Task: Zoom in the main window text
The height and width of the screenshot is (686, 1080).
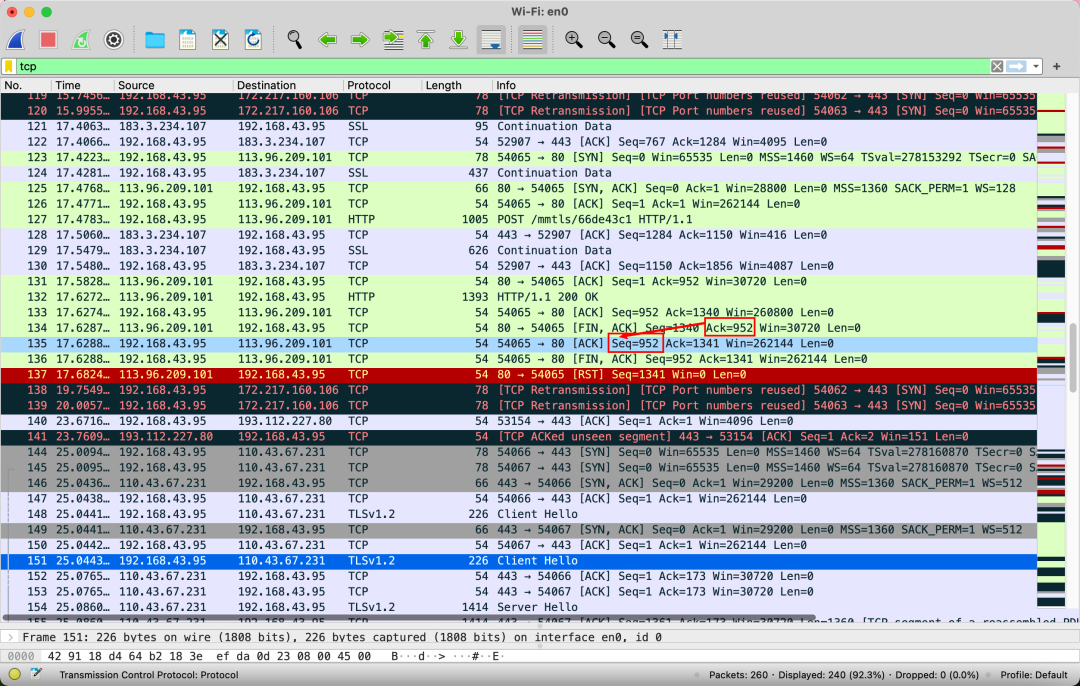Action: click(x=573, y=40)
